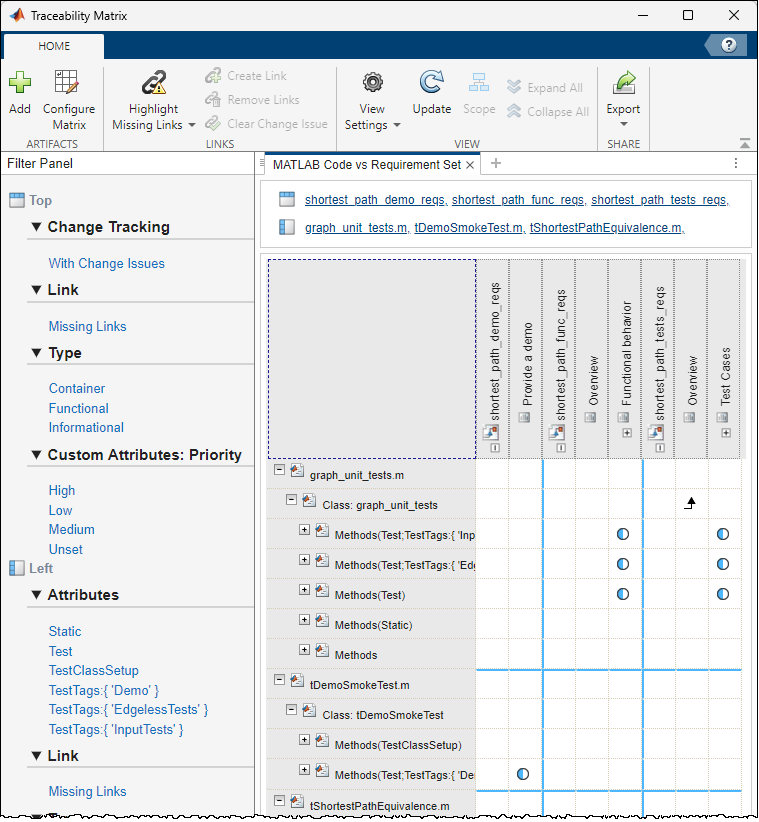
Task: Filter by High priority
Action: point(62,490)
